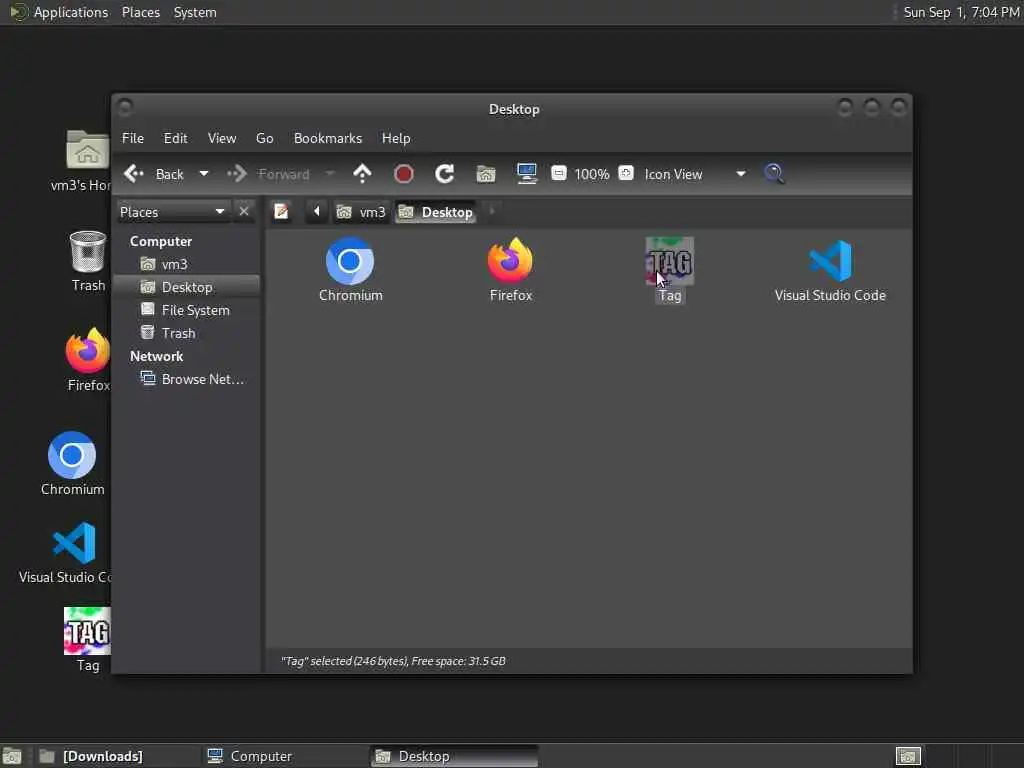Open the Edit menu
Screen dimensions: 1024x768
(x=175, y=138)
